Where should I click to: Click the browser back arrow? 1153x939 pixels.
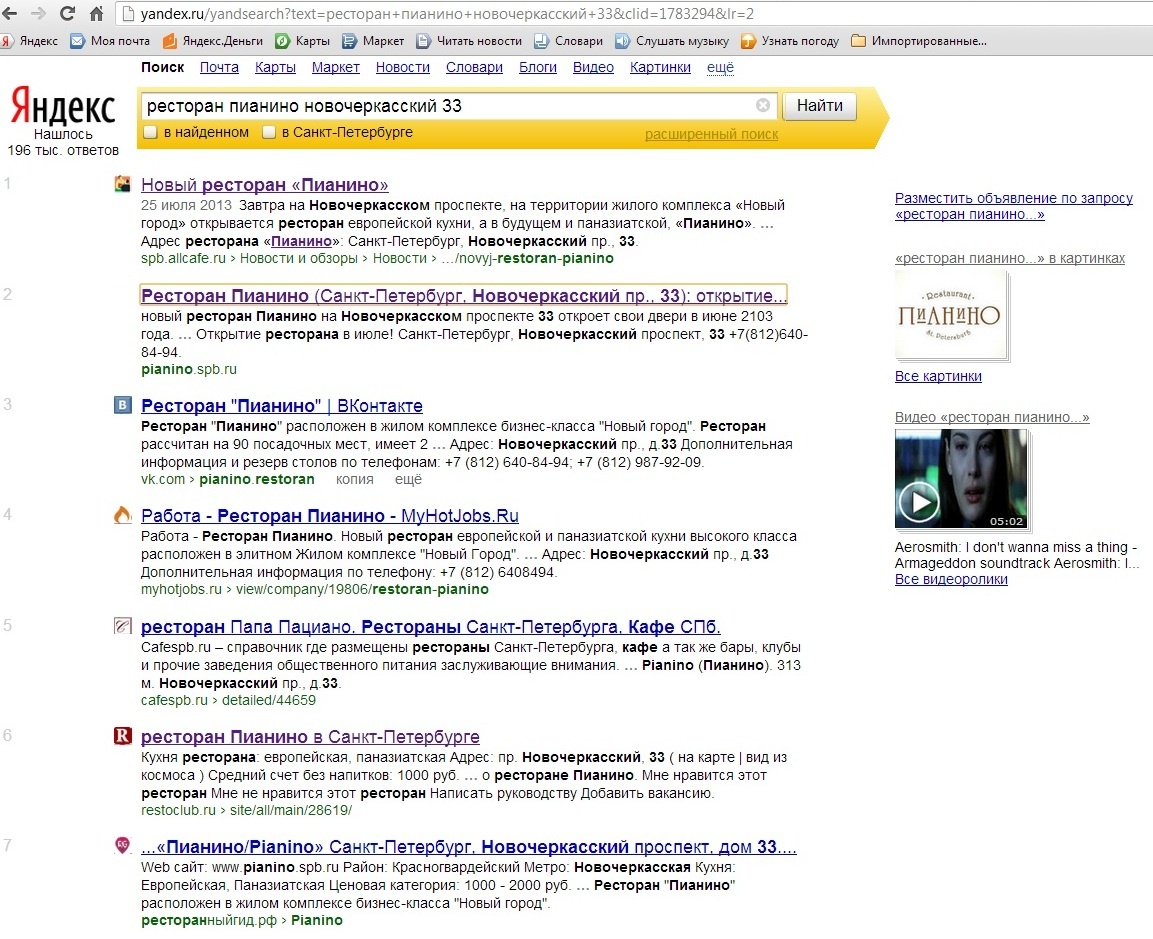(10, 13)
